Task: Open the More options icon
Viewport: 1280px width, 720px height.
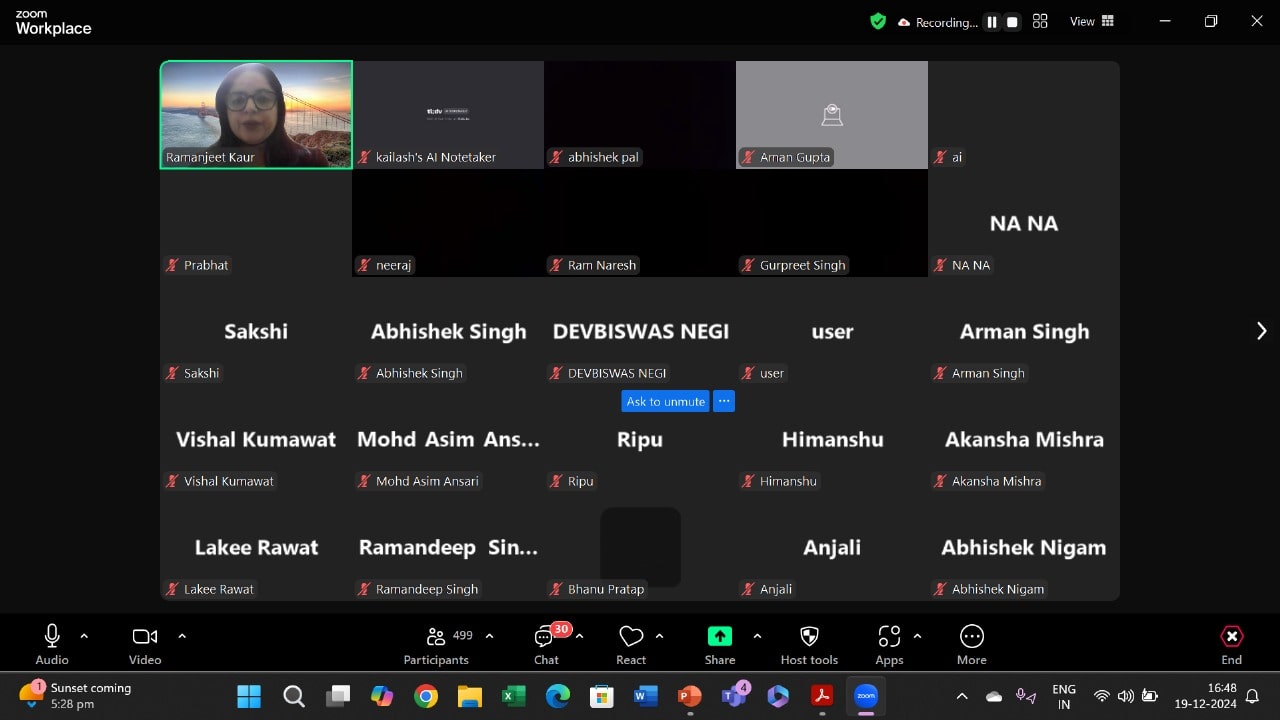Action: coord(971,637)
